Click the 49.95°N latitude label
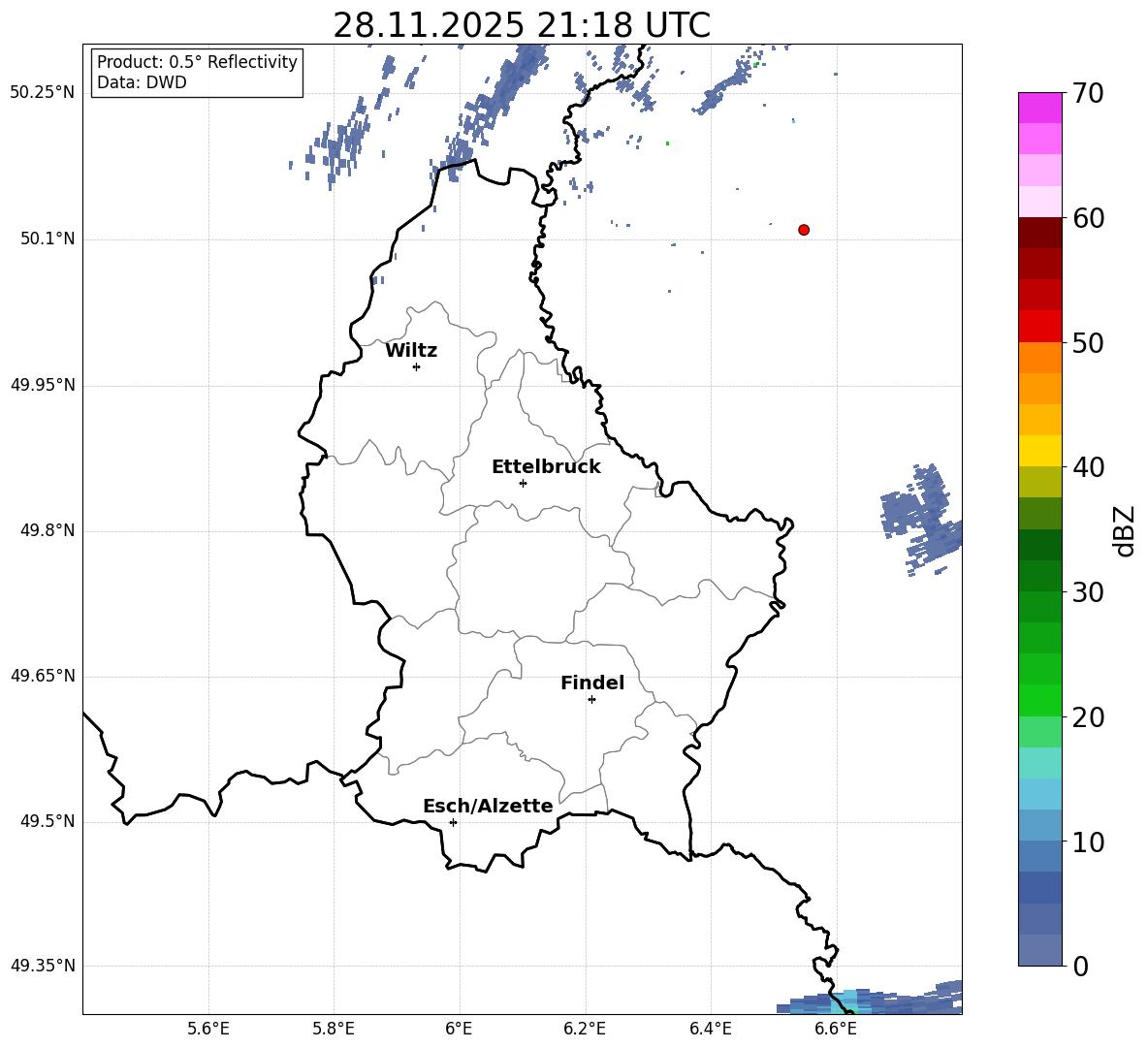 [x=43, y=385]
